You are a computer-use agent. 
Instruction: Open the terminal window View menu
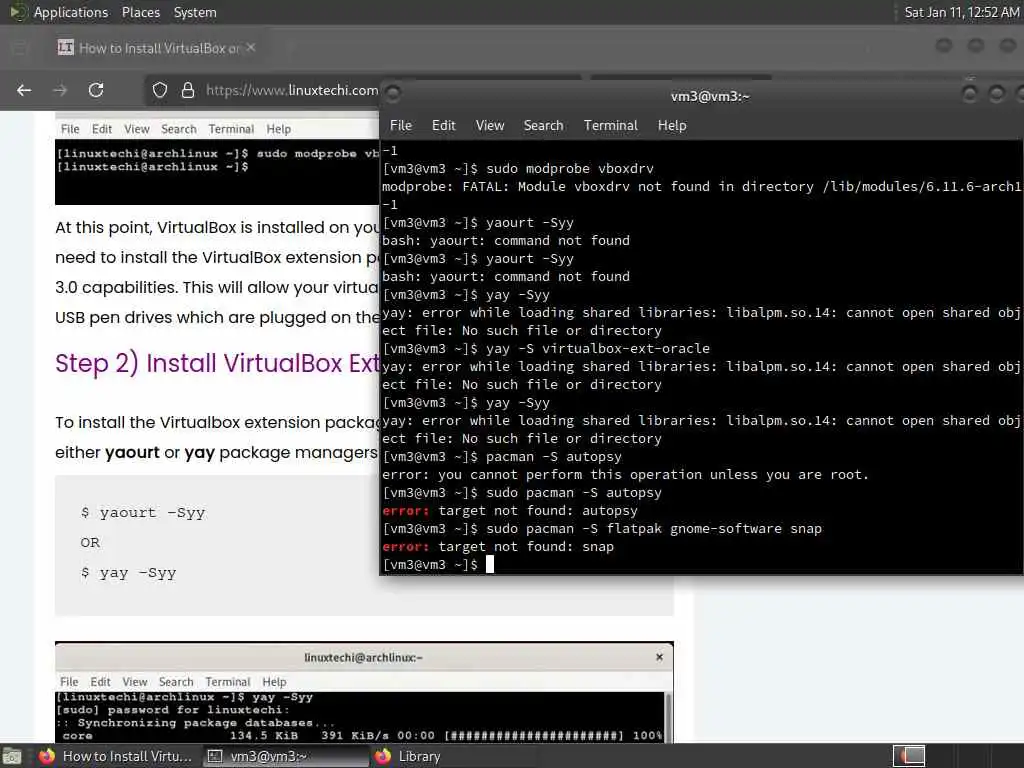[x=490, y=125]
